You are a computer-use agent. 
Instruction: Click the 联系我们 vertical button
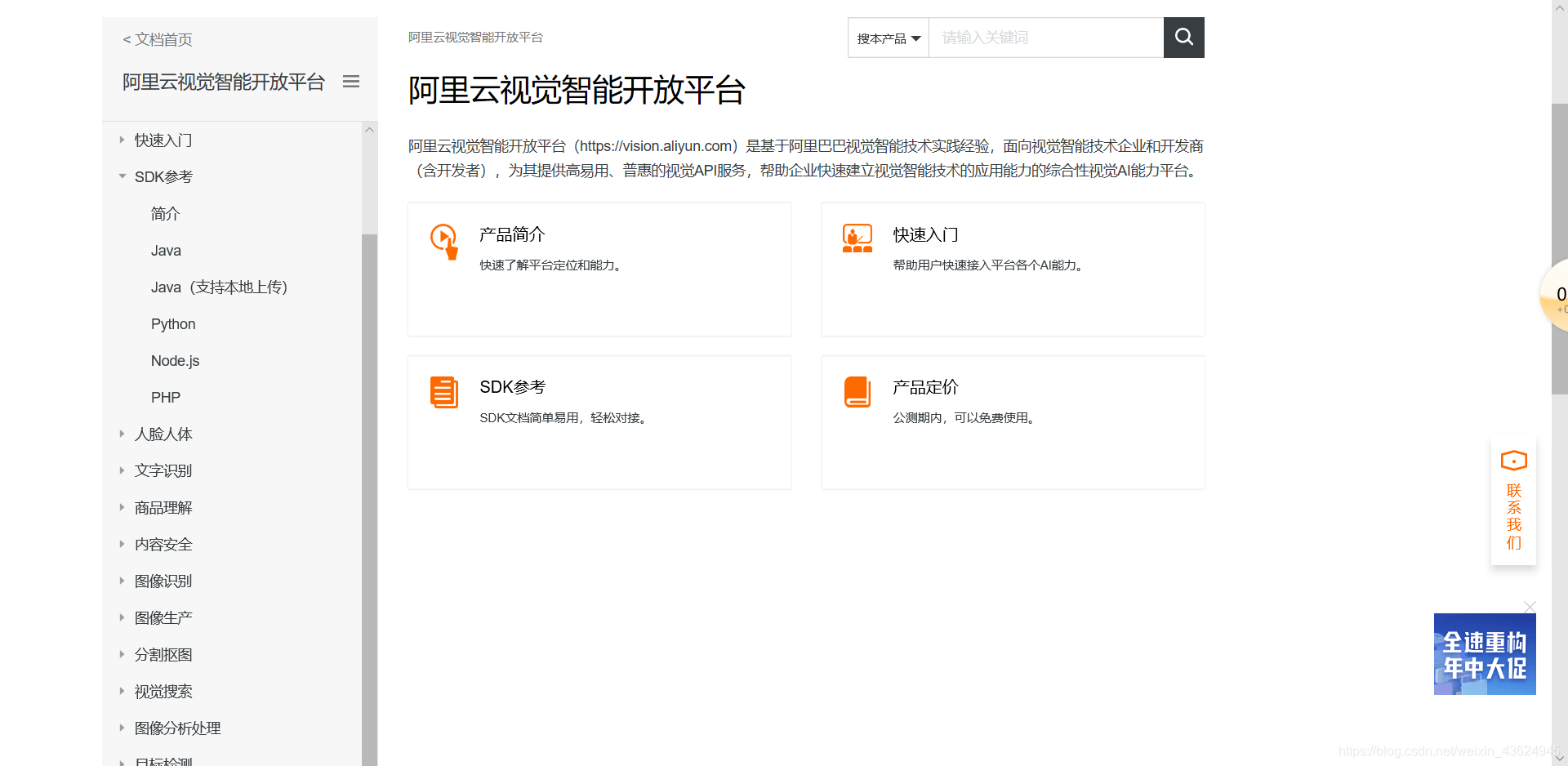point(1513,501)
